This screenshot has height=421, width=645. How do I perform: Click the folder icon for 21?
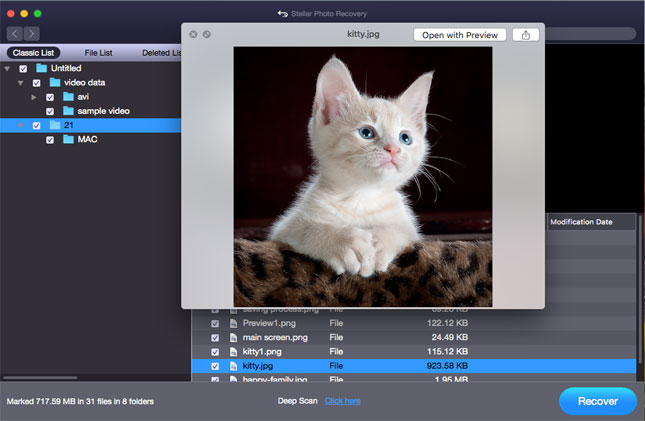pyautogui.click(x=55, y=125)
